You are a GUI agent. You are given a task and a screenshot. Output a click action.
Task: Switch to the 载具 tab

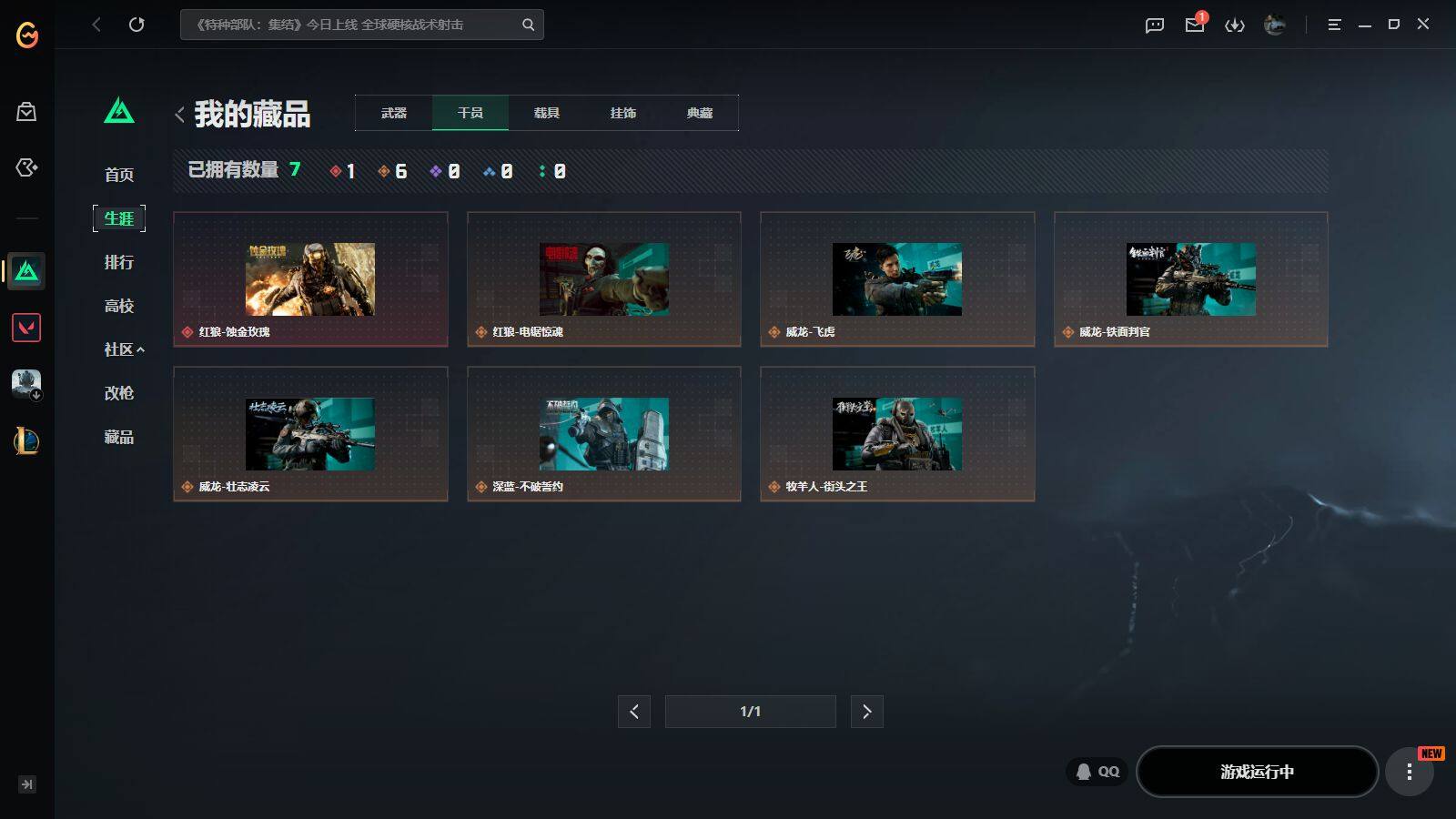[546, 113]
